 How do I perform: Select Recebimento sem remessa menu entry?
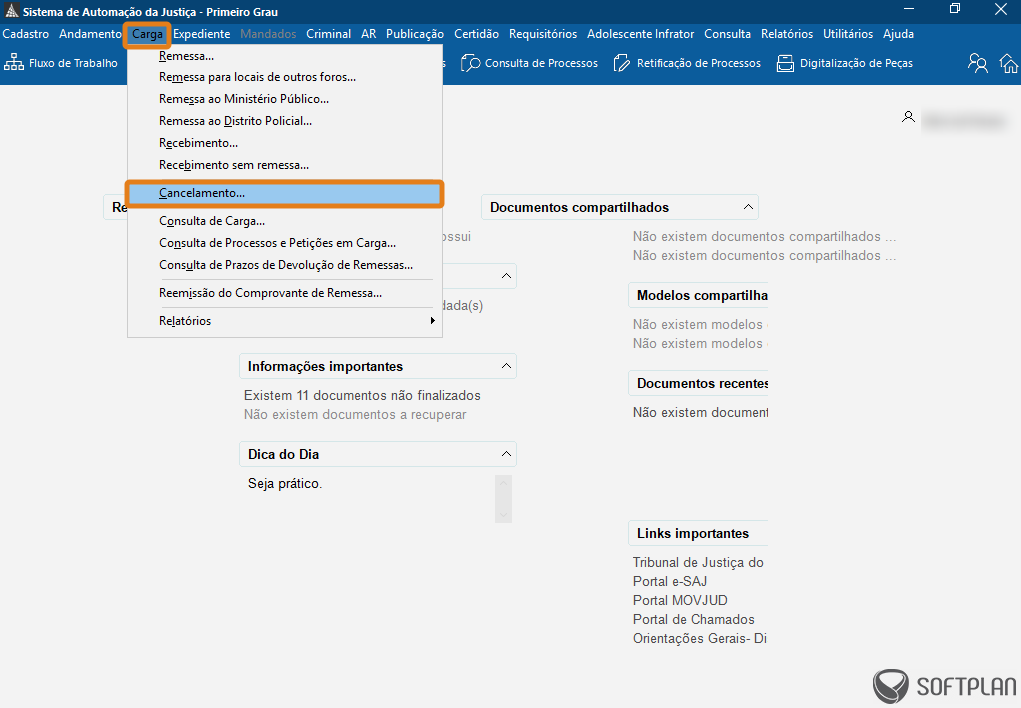pos(285,165)
